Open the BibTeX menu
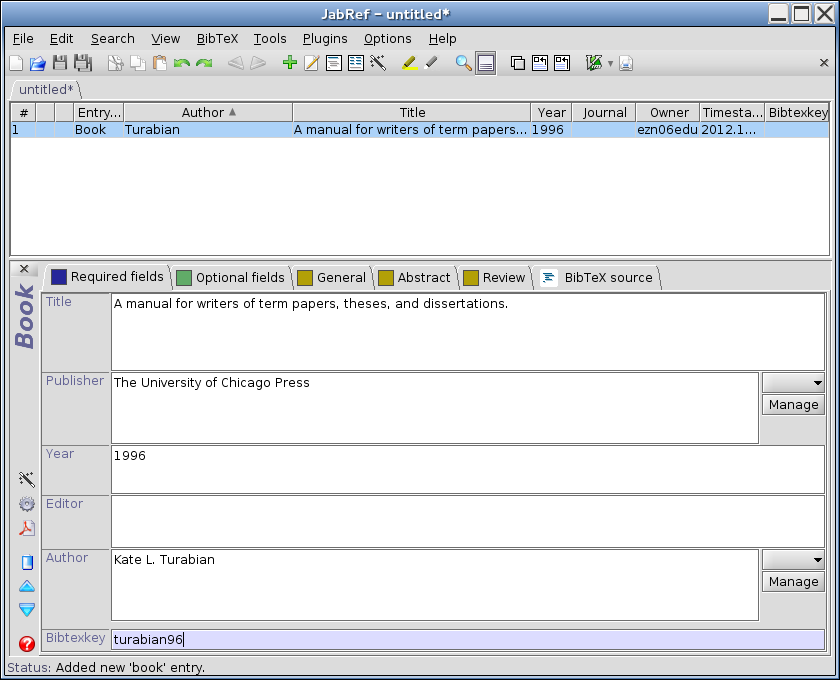Image resolution: width=840 pixels, height=680 pixels. click(217, 38)
